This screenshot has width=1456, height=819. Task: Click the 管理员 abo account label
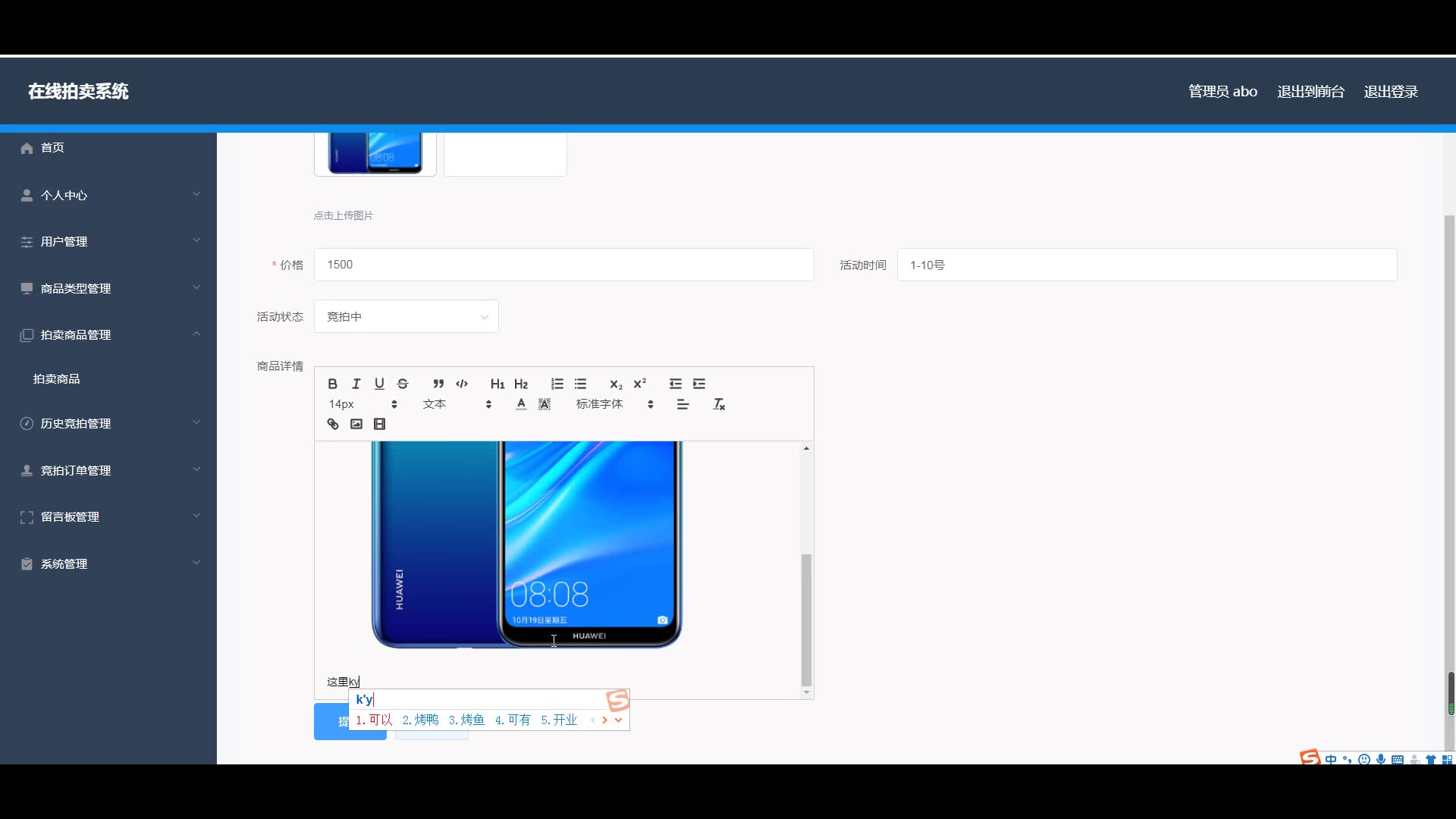click(1222, 92)
